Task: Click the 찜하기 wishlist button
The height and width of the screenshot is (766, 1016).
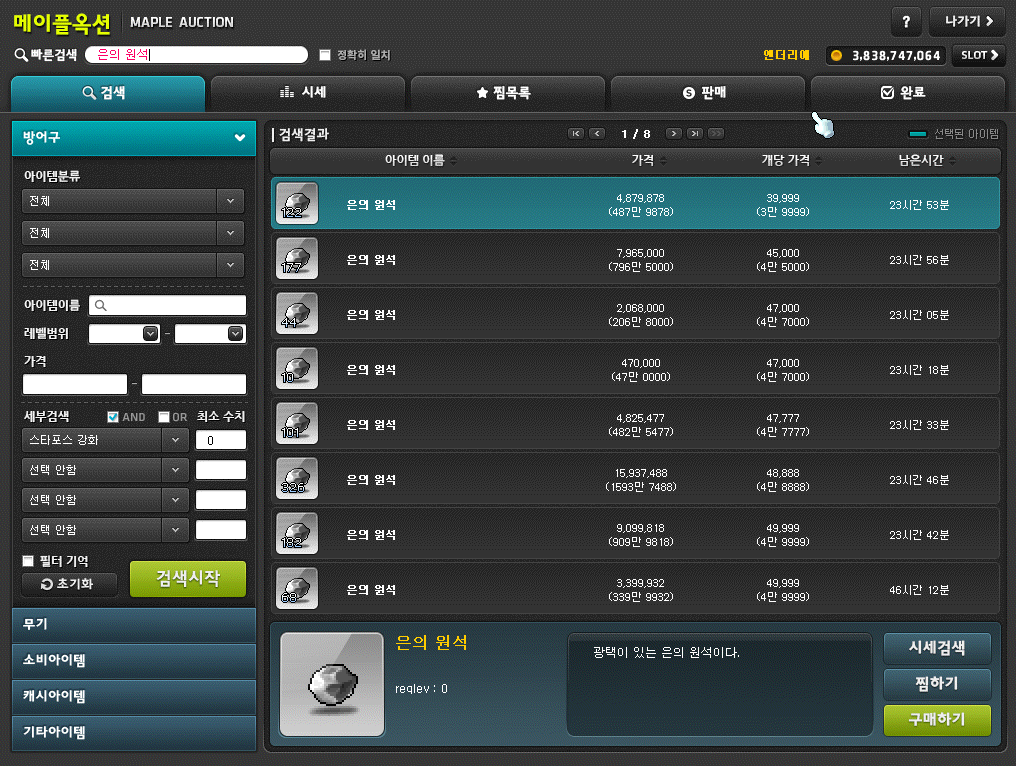Action: point(937,684)
